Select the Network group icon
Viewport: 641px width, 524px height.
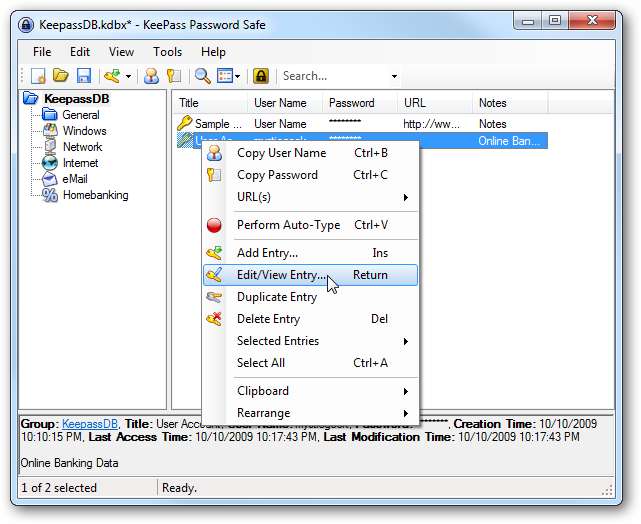pos(50,147)
